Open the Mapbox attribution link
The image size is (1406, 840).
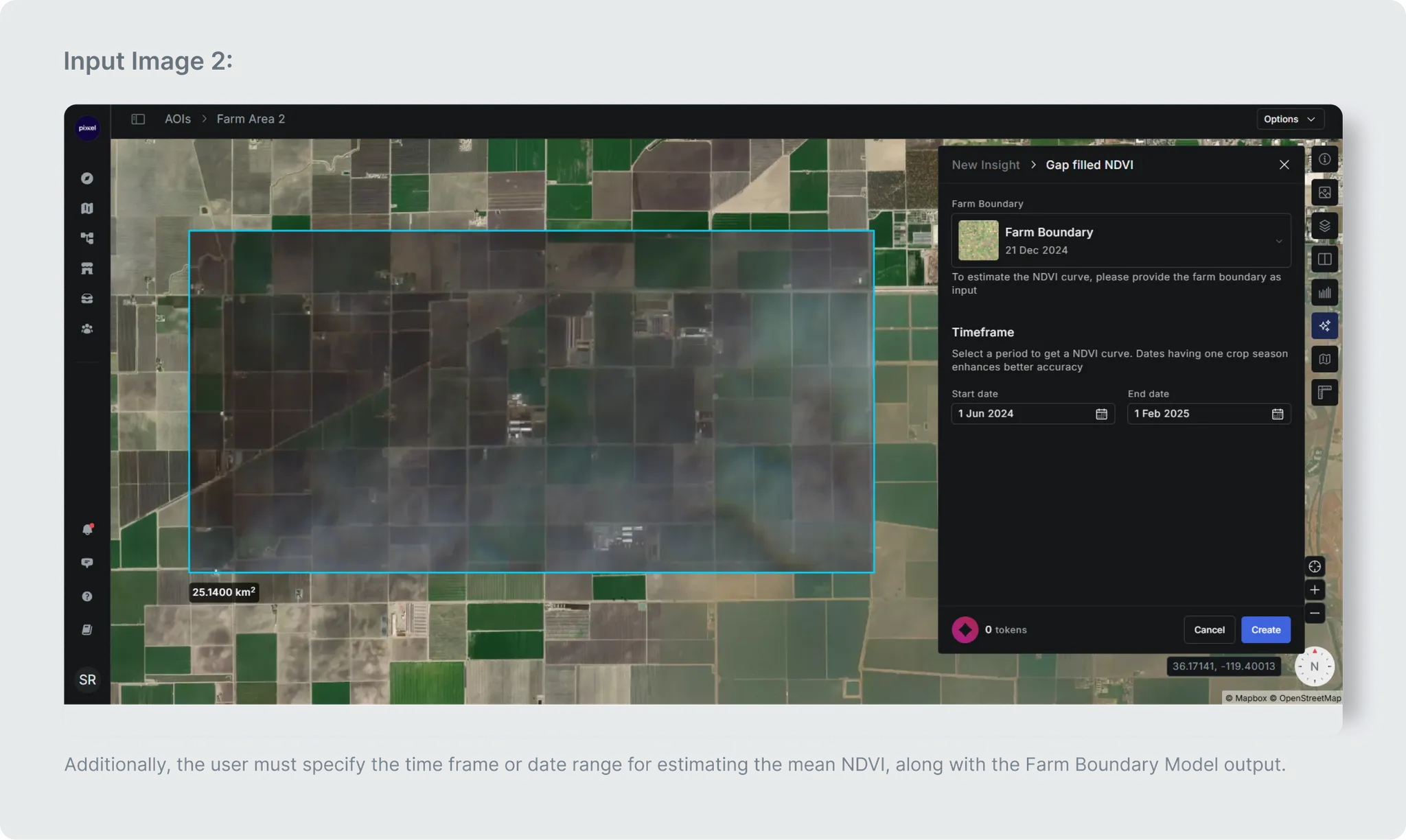[x=1246, y=698]
